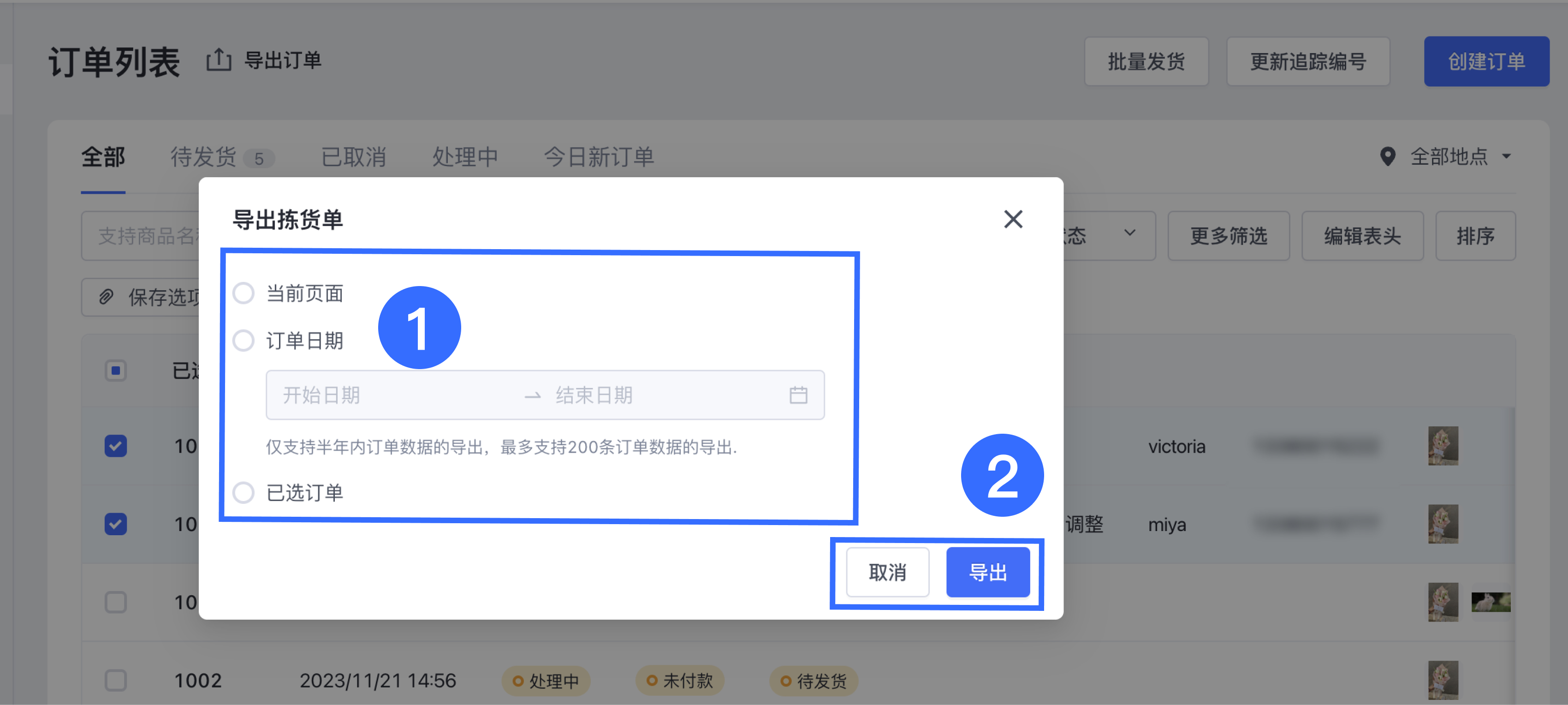The height and width of the screenshot is (705, 1568).
Task: Click the blue 导出 button
Action: (x=987, y=572)
